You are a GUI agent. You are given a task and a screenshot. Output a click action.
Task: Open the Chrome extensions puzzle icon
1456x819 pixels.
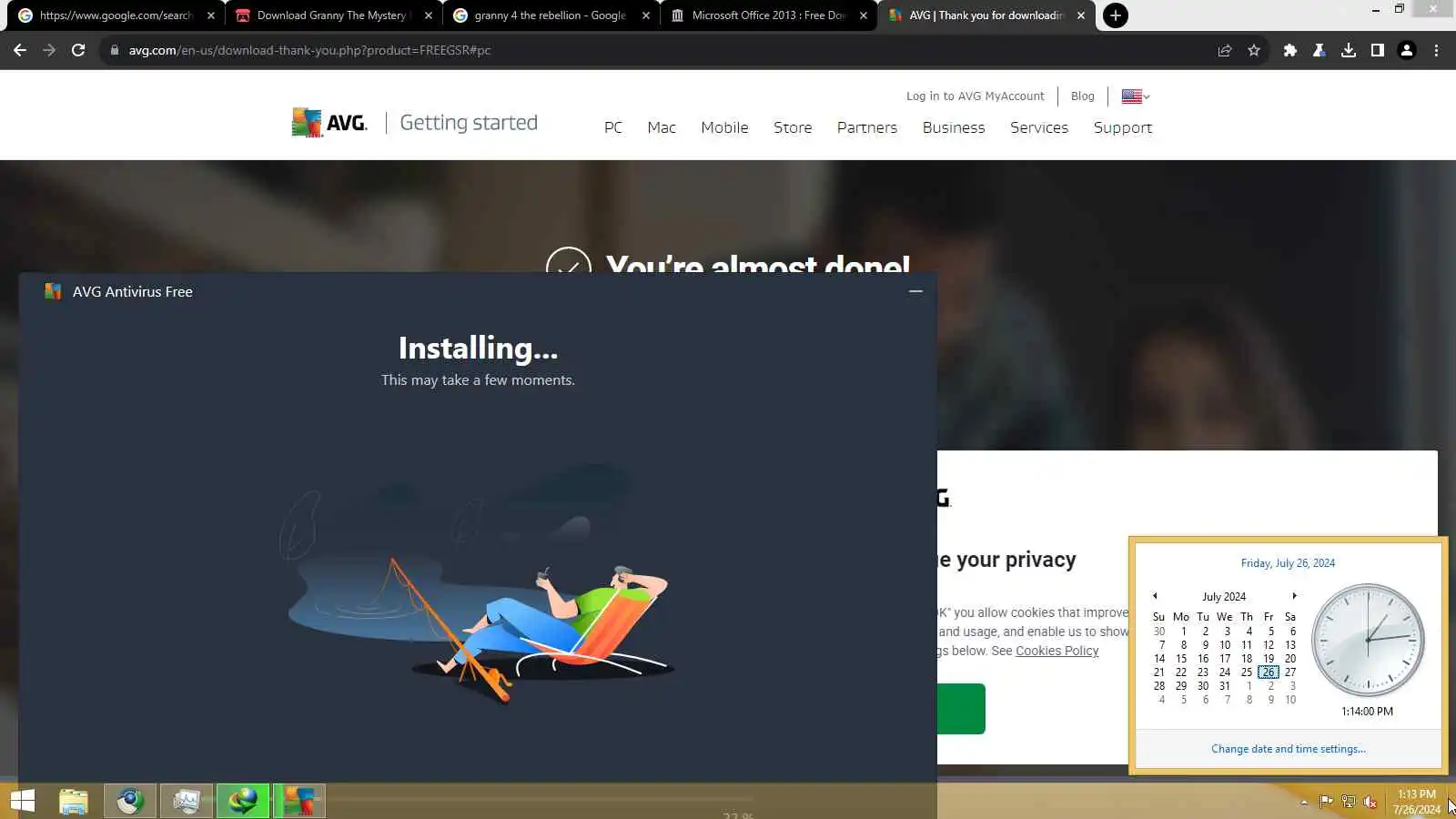click(x=1289, y=50)
